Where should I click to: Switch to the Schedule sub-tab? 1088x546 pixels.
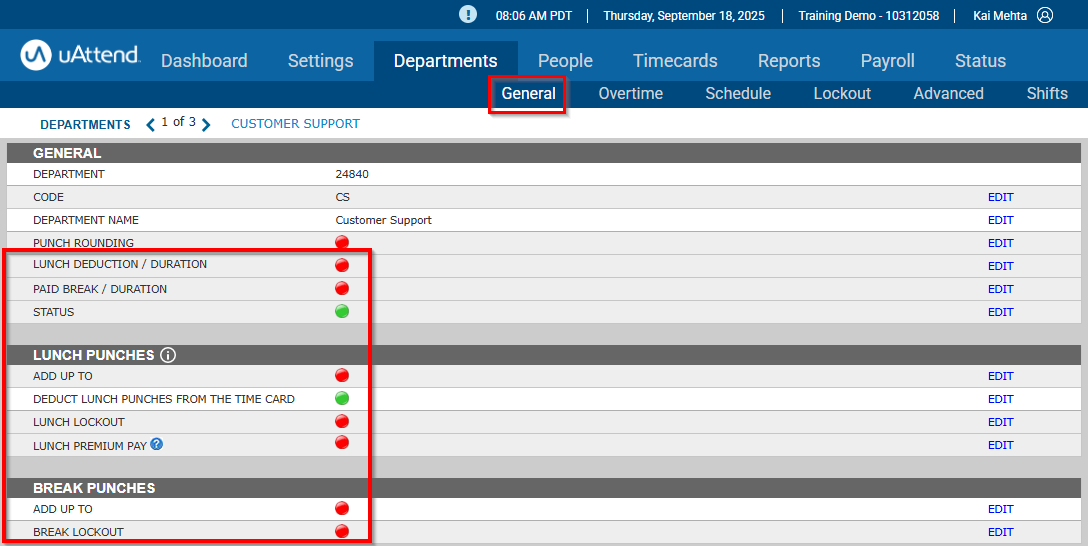(x=738, y=94)
